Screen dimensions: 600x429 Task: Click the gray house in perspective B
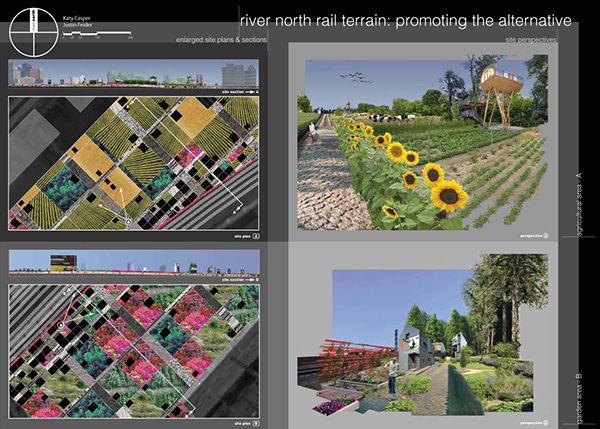(416, 348)
